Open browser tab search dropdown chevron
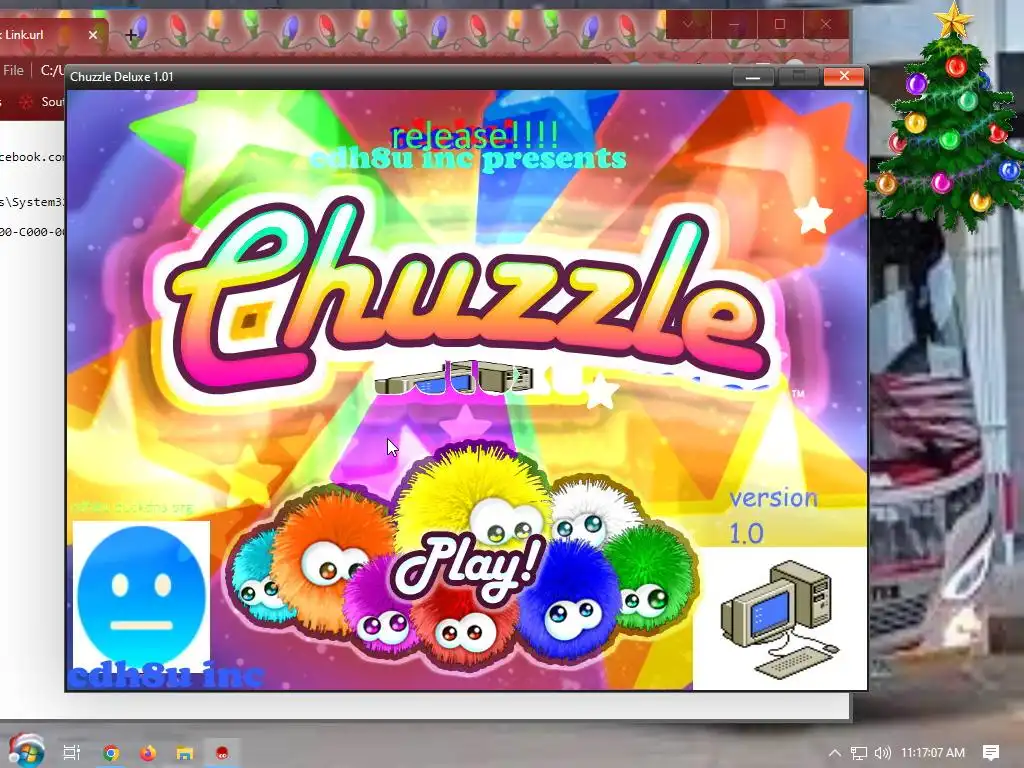The image size is (1024, 768). pos(688,24)
